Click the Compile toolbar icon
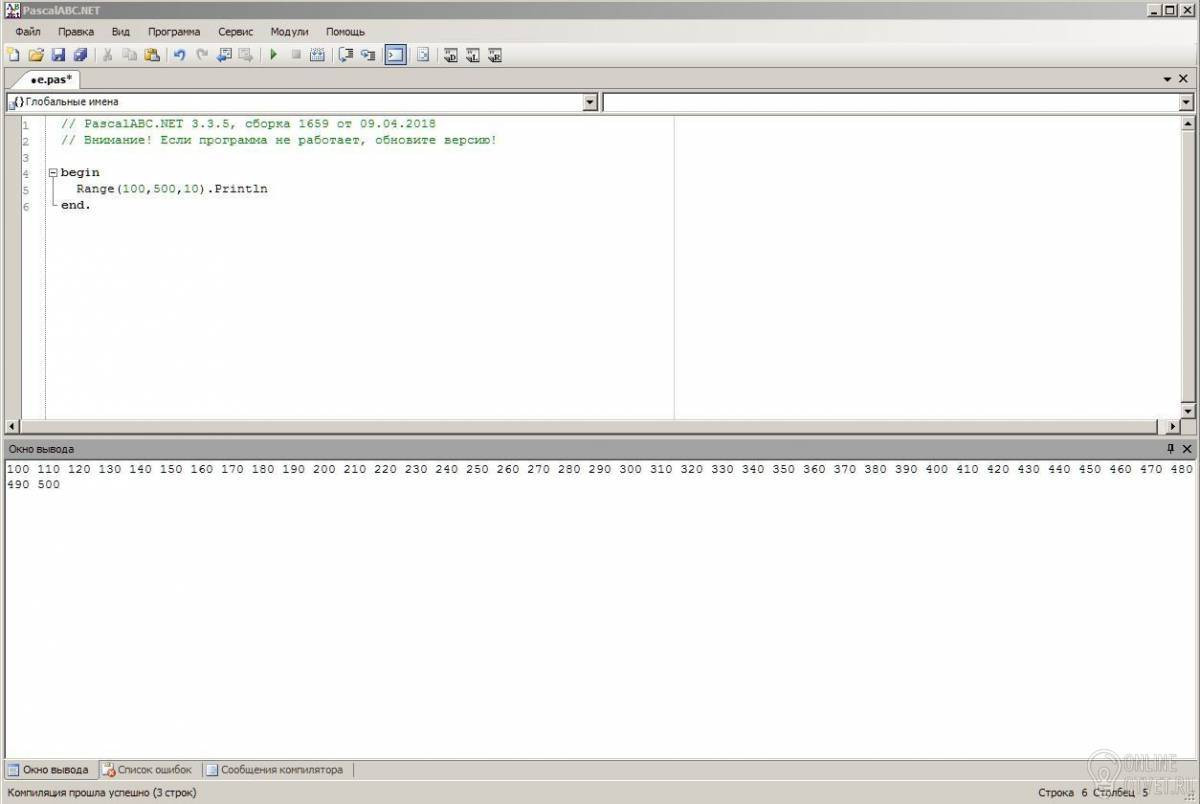The width and height of the screenshot is (1200, 804). pyautogui.click(x=318, y=55)
